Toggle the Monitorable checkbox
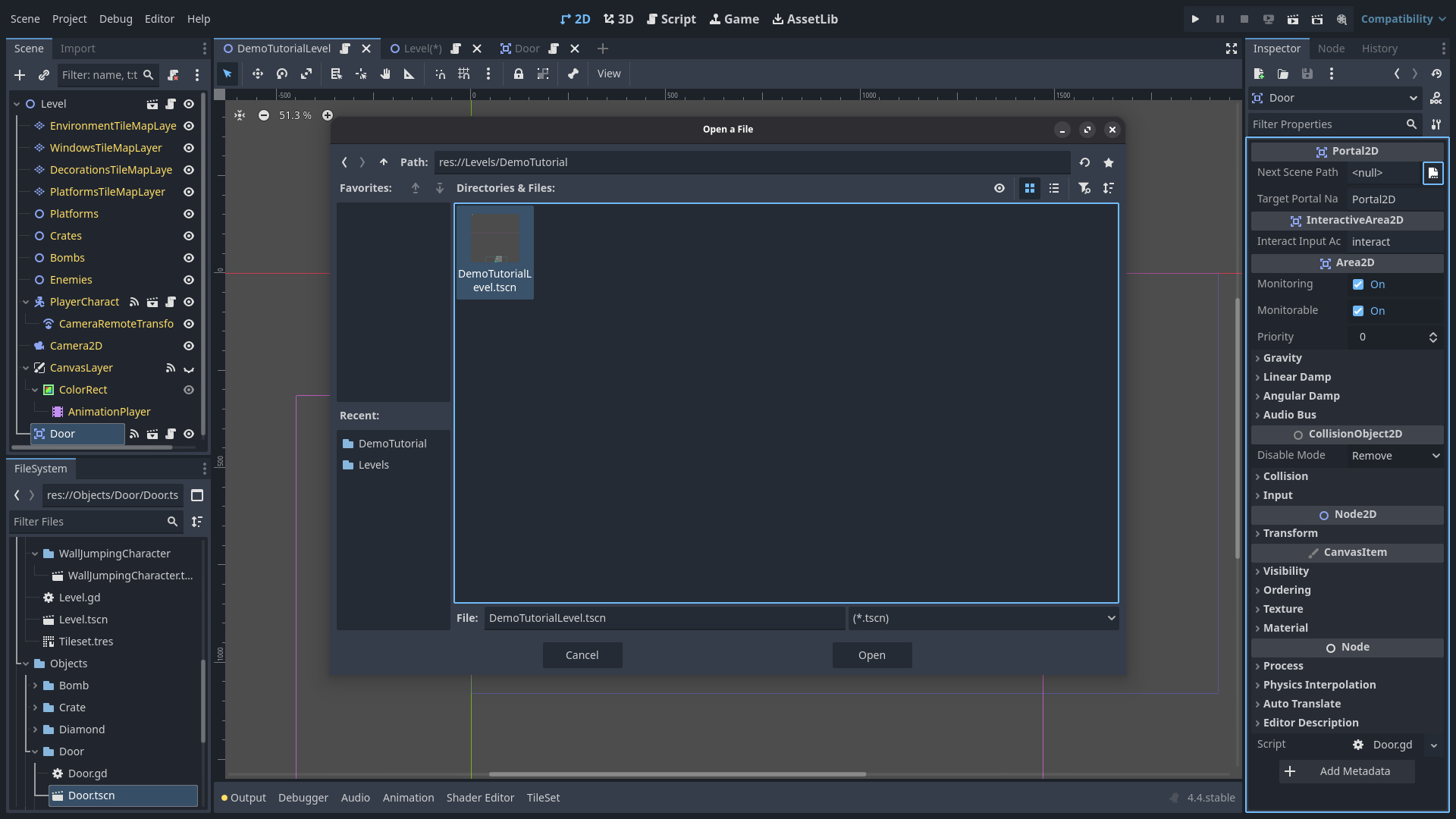The width and height of the screenshot is (1456, 819). tap(1358, 311)
